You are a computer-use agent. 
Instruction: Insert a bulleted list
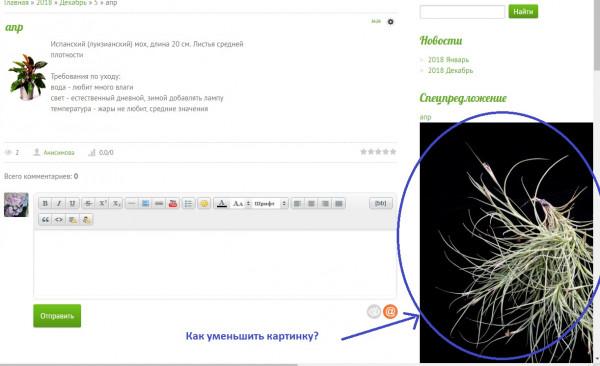tap(188, 203)
